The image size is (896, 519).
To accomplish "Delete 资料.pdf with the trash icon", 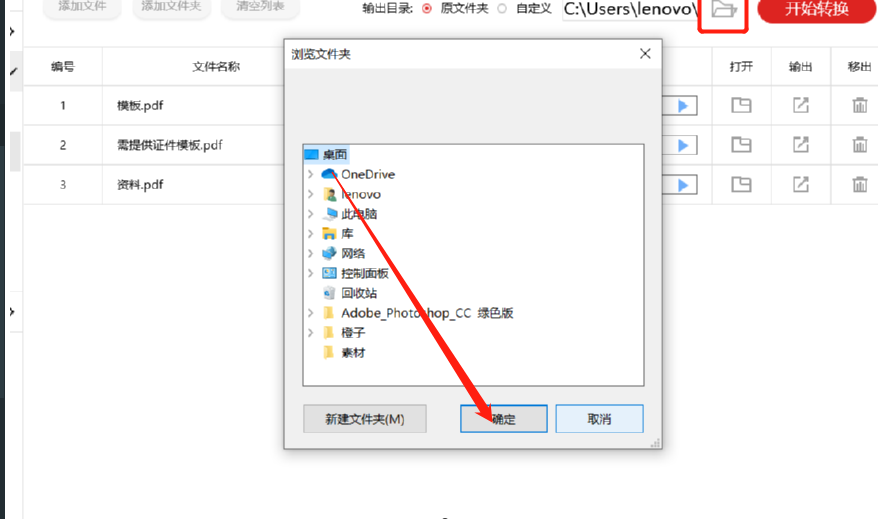I will [859, 184].
